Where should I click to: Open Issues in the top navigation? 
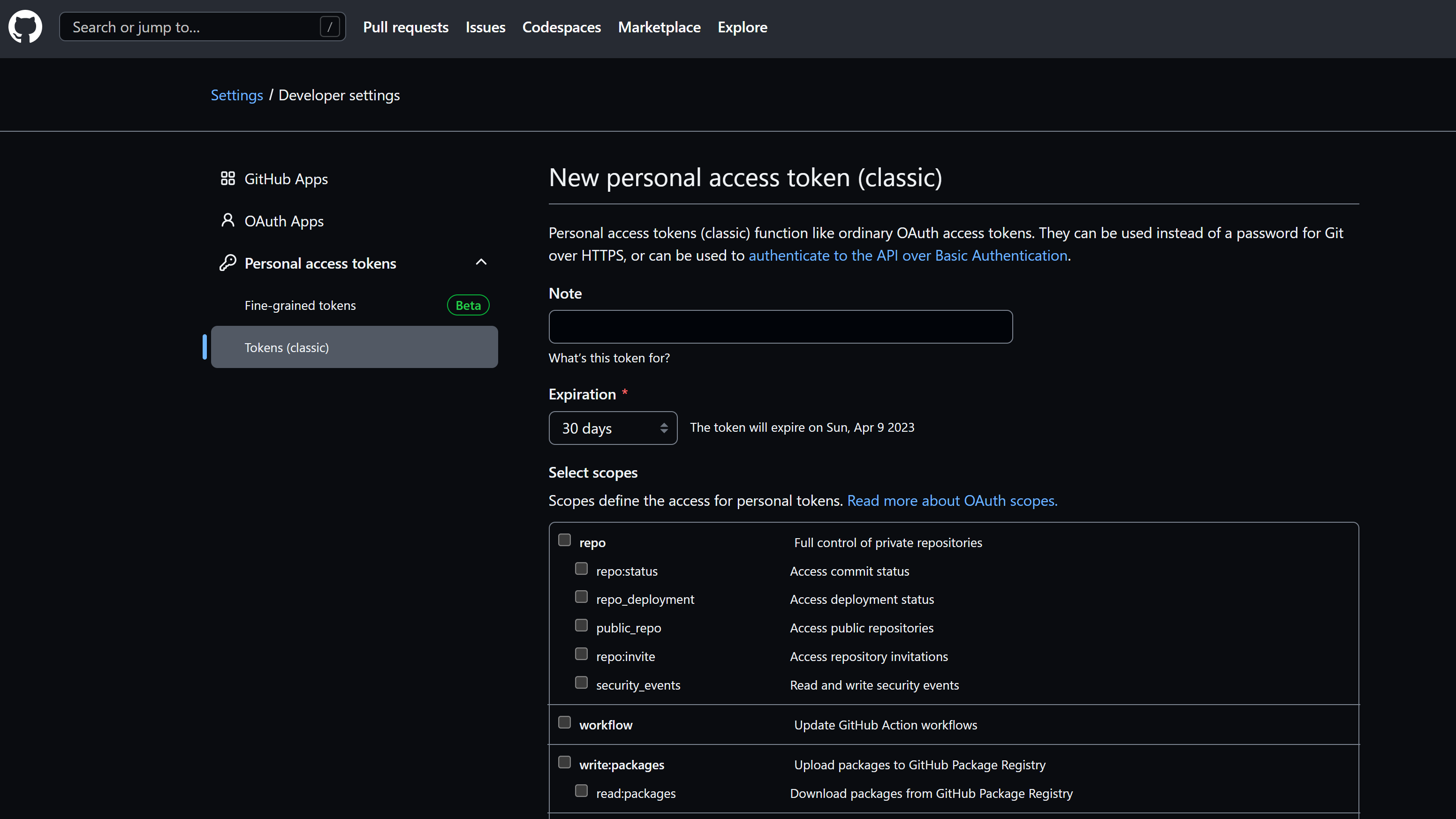[x=485, y=27]
